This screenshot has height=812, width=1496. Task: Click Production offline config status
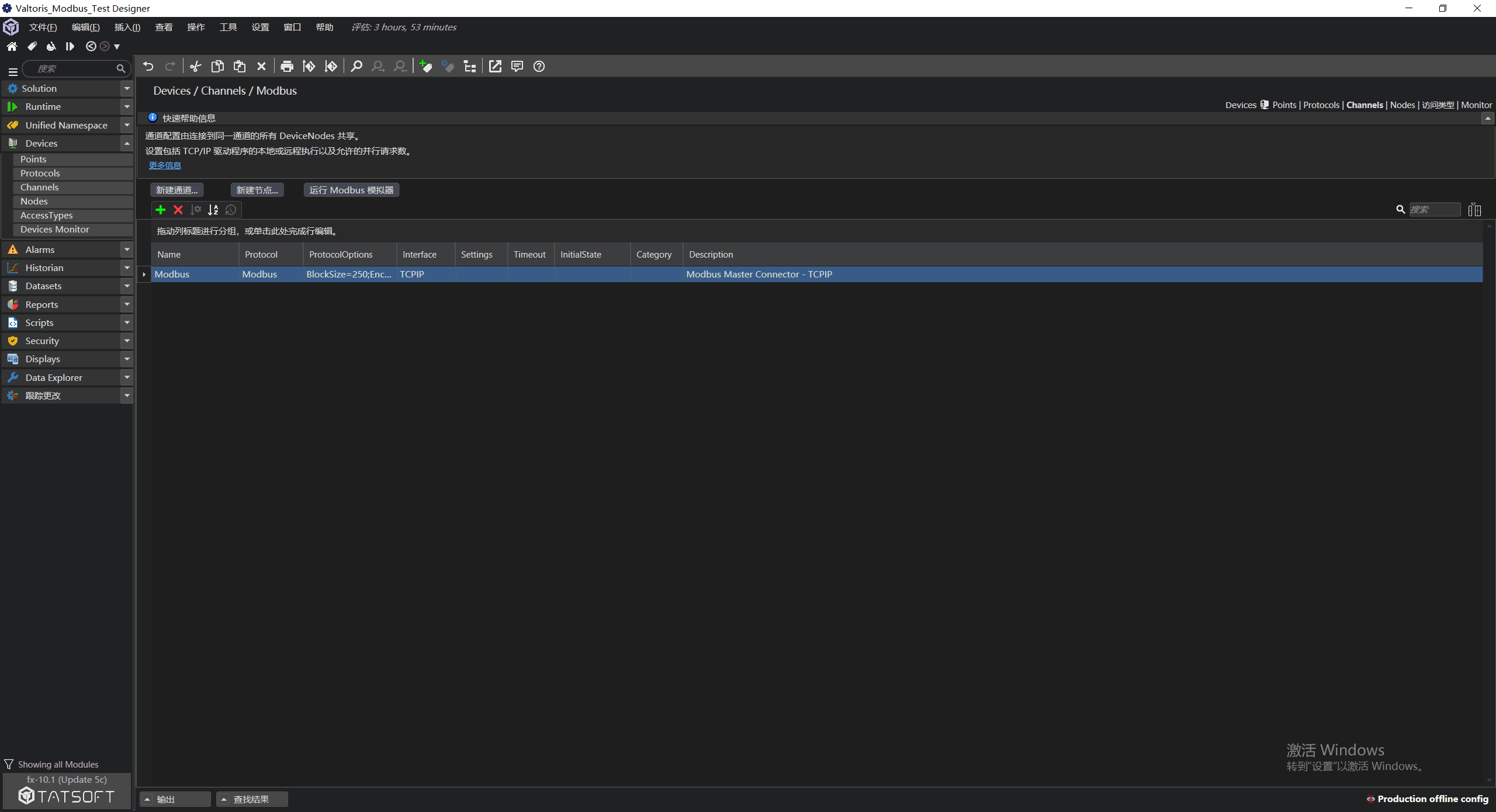tap(1428, 799)
